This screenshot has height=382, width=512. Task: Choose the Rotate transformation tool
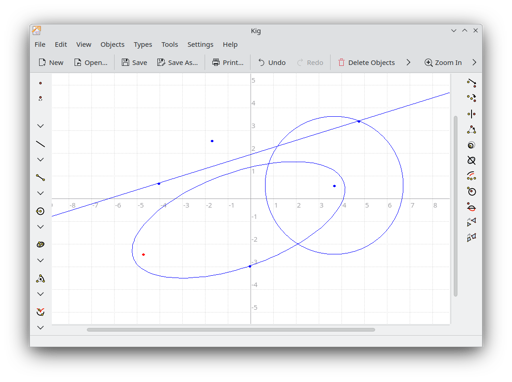[x=471, y=130]
